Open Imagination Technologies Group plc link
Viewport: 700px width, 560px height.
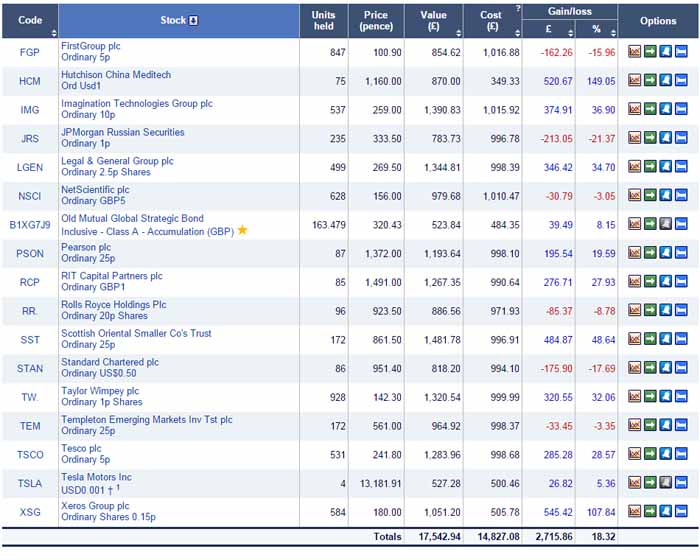tap(137, 104)
